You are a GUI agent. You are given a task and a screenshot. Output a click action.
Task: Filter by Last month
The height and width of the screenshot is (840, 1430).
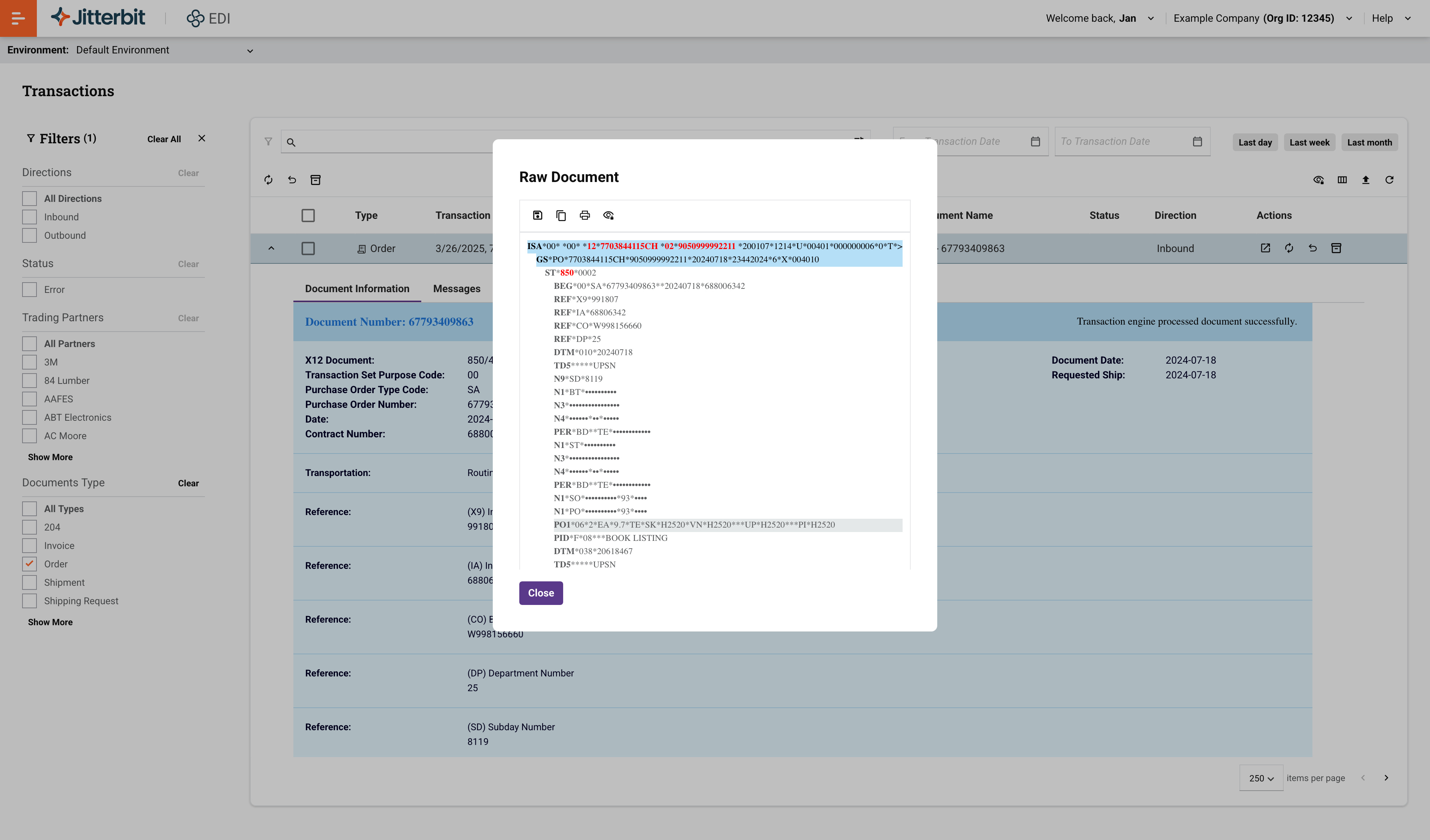pyautogui.click(x=1369, y=142)
